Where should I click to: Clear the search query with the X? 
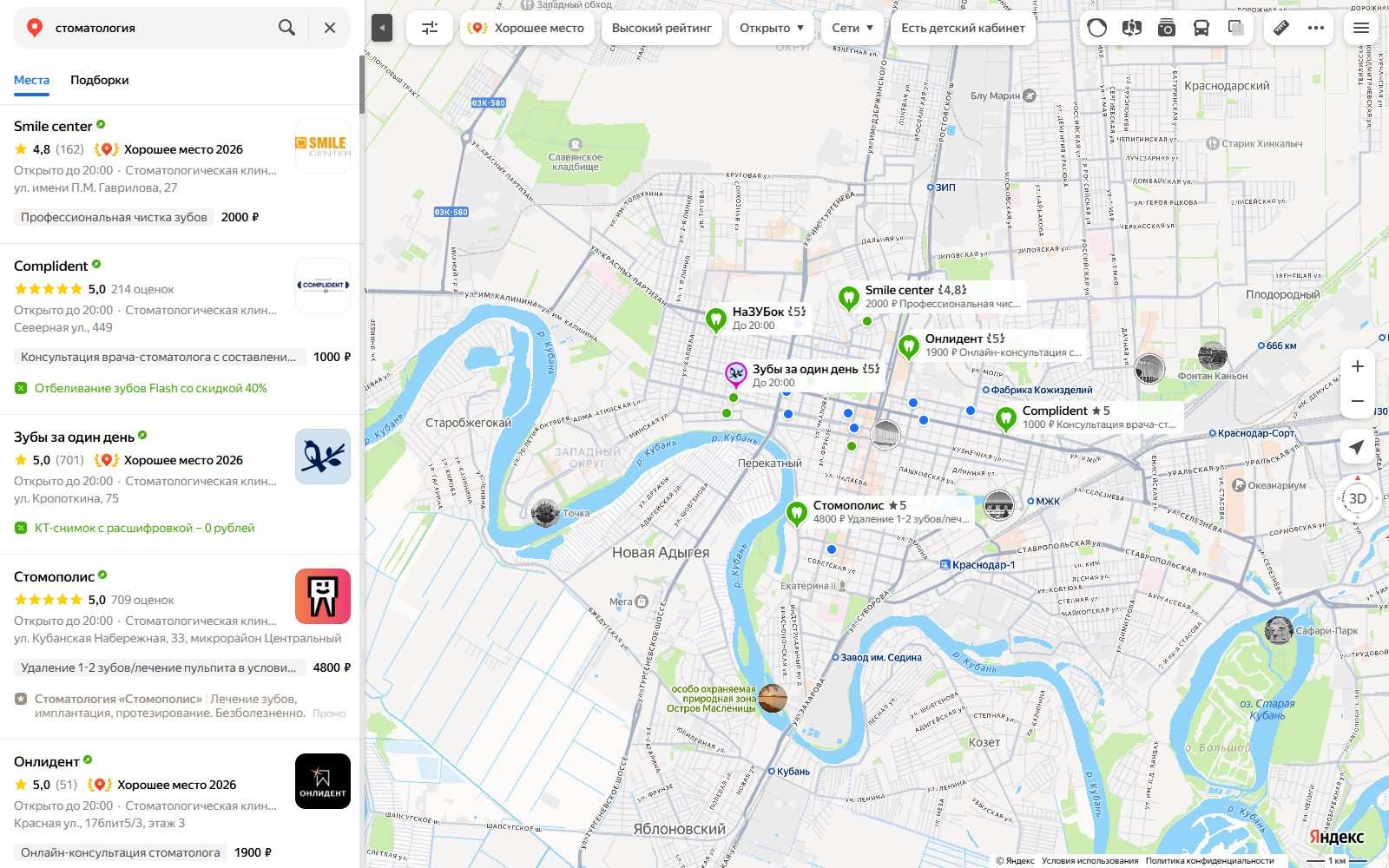click(330, 28)
